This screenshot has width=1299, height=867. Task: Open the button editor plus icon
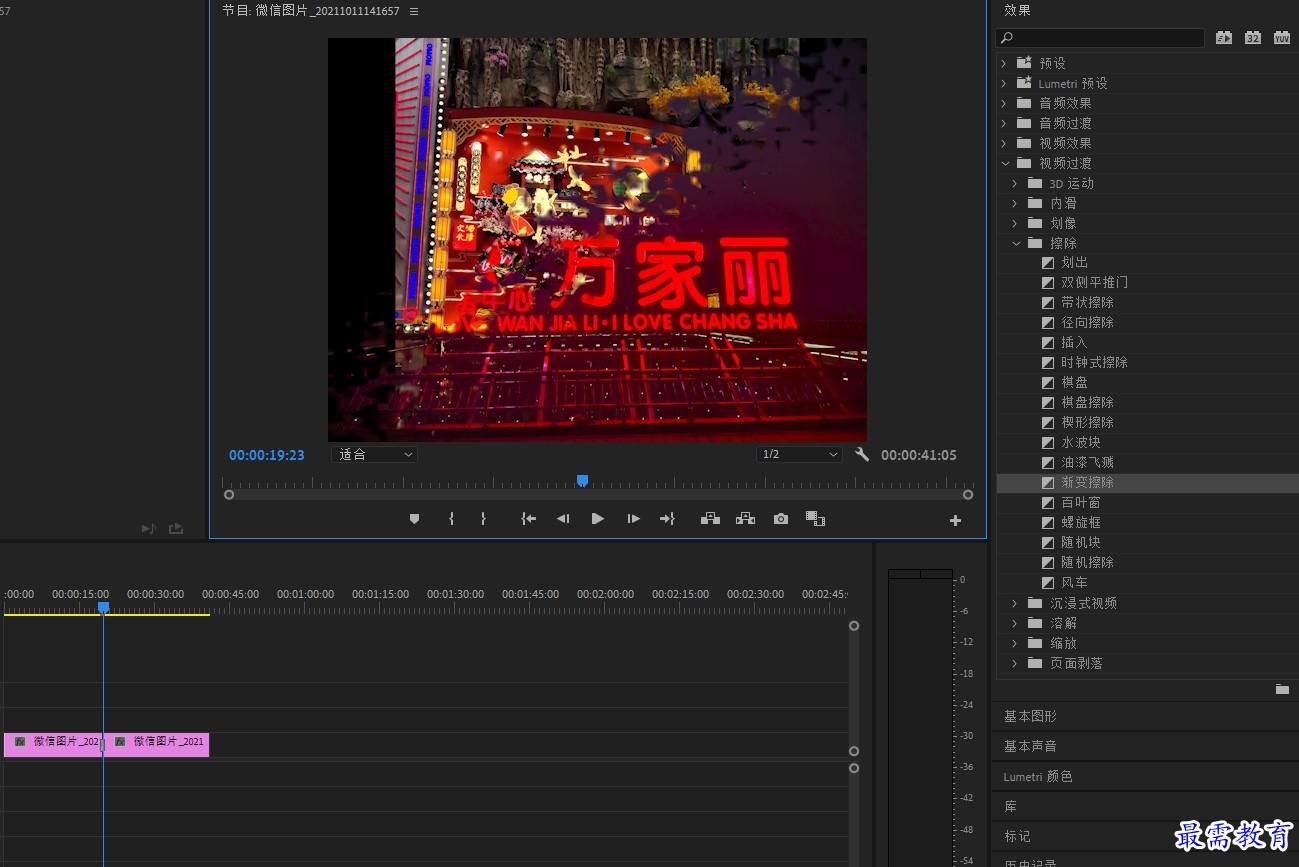coord(955,520)
